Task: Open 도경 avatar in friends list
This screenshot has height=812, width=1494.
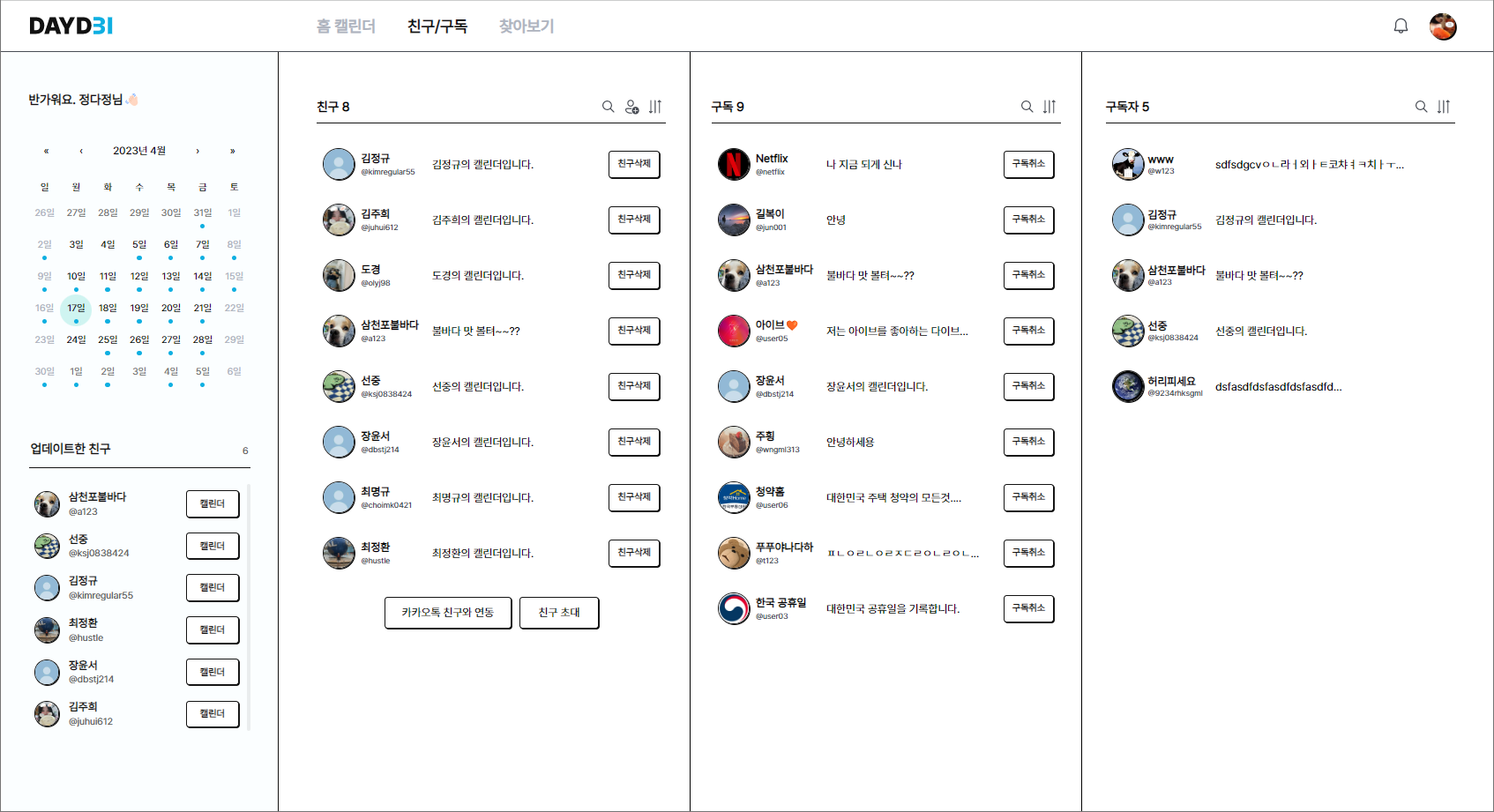Action: pos(339,275)
